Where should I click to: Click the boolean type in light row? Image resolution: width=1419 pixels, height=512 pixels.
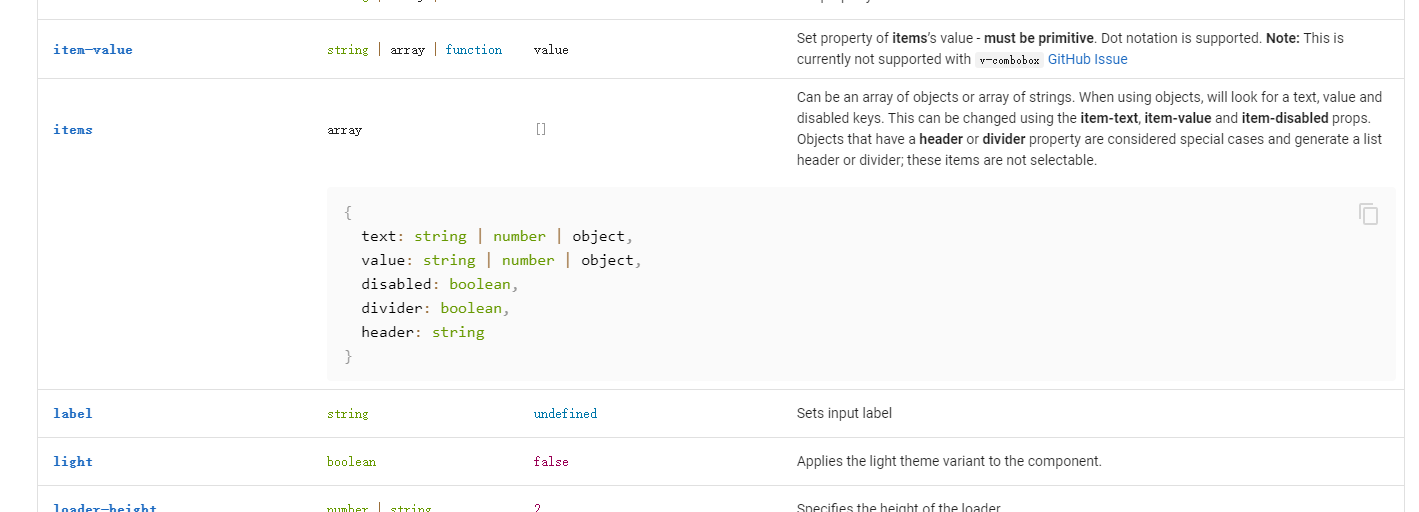[x=351, y=462]
